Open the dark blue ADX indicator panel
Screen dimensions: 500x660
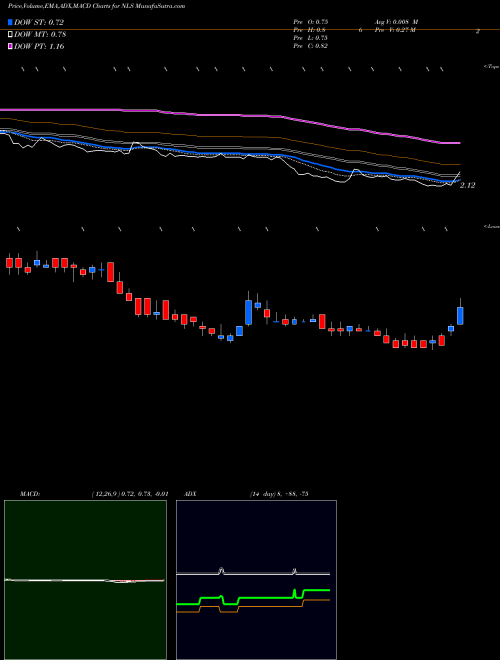[256, 580]
